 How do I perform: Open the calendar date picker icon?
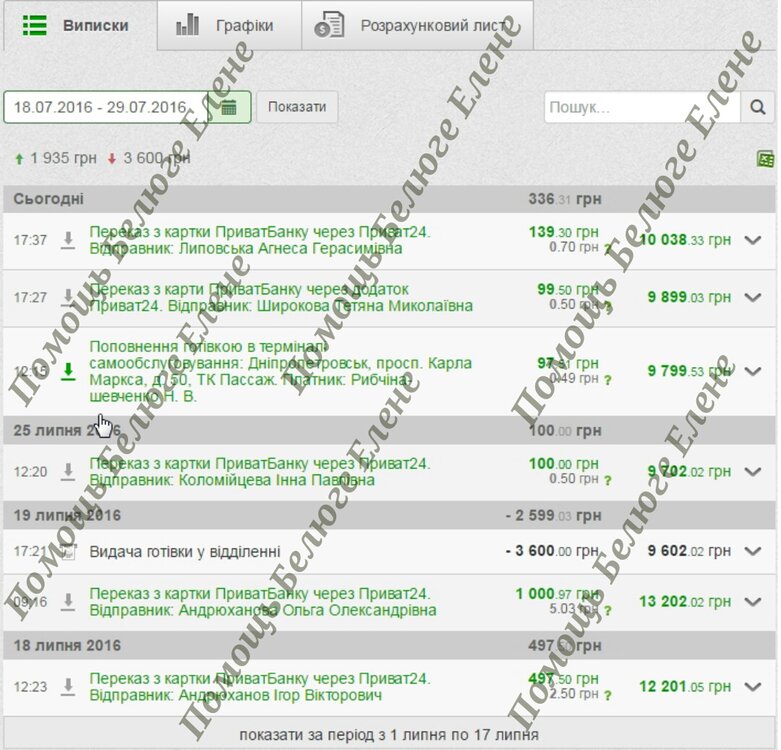(x=229, y=107)
